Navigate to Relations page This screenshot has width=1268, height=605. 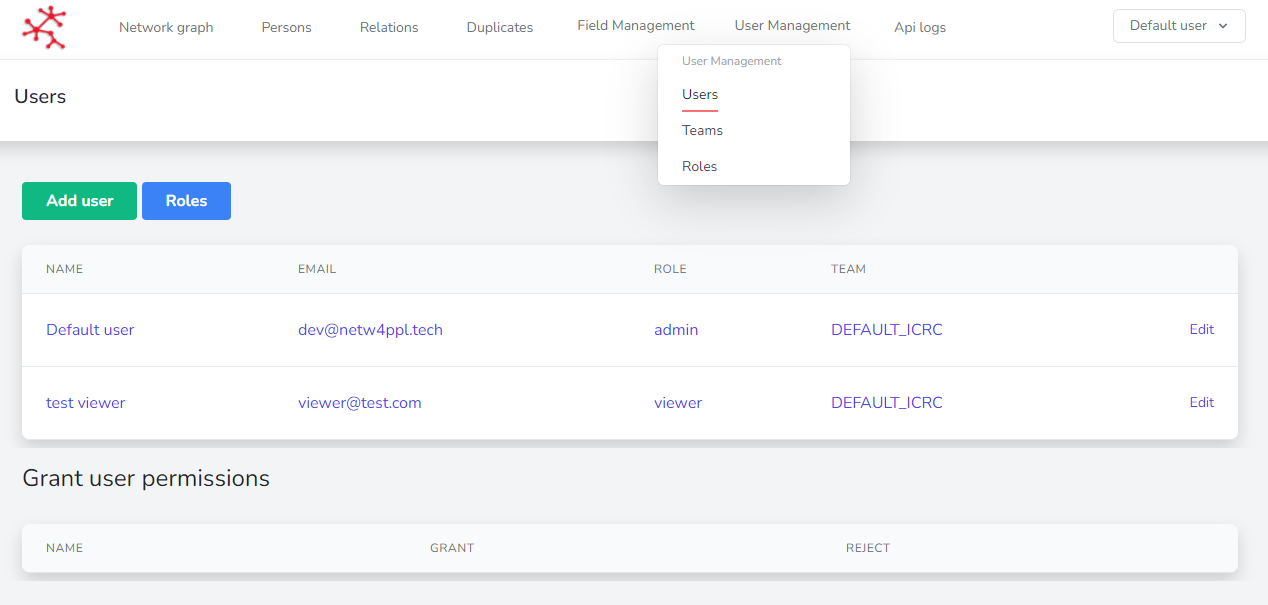click(389, 28)
